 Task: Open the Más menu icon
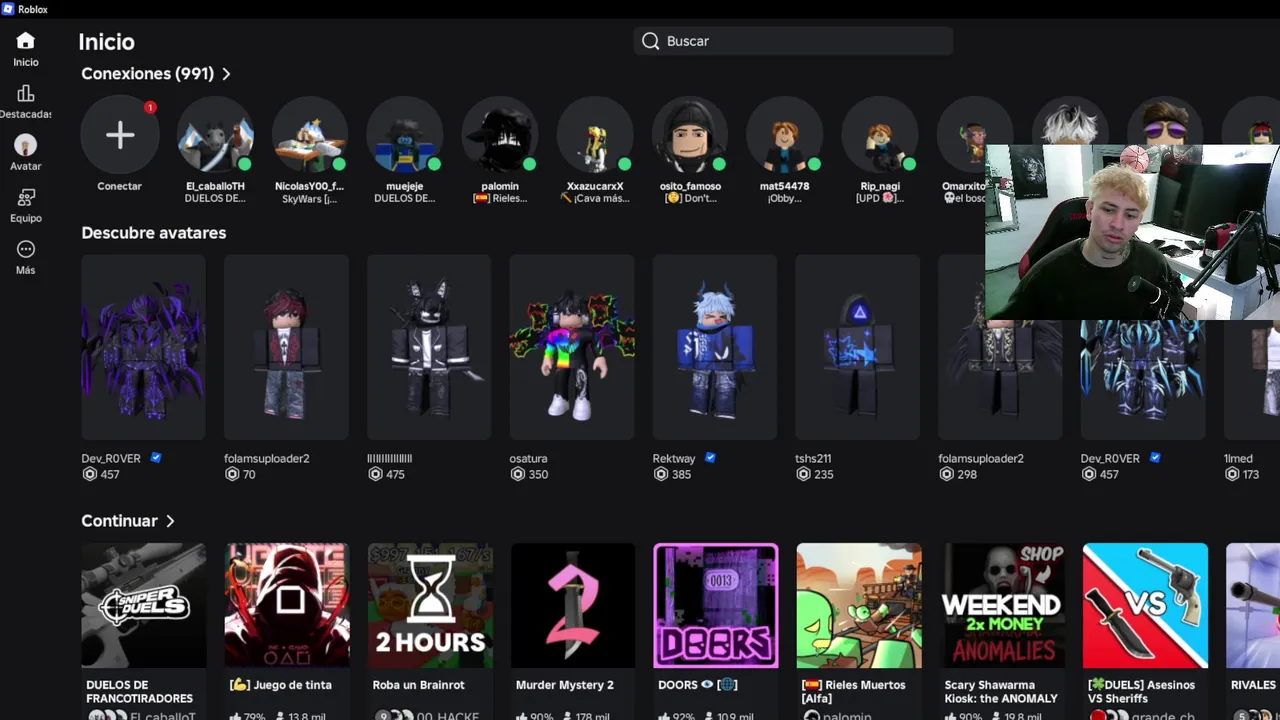tap(26, 249)
